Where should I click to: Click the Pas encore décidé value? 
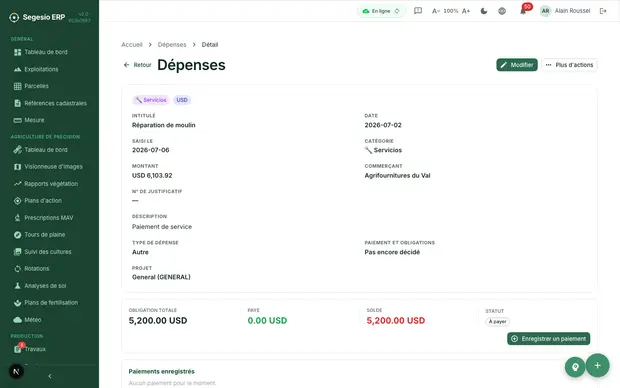(x=392, y=252)
